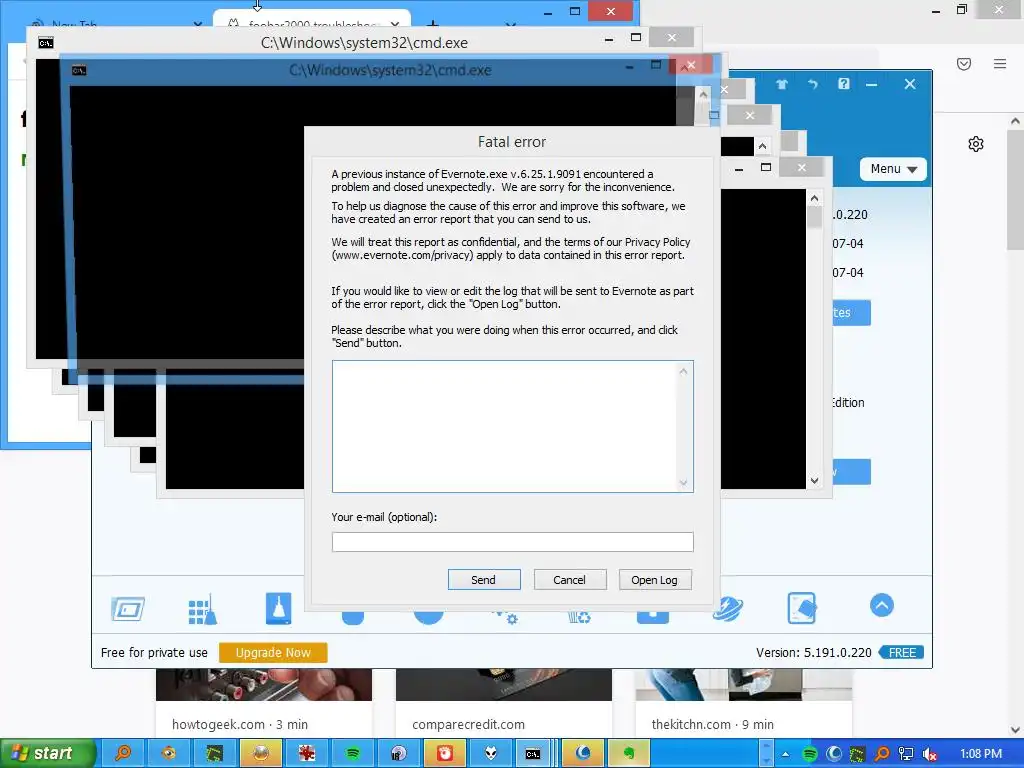Click the speaker-disc taskbar icon
Image resolution: width=1024 pixels, height=768 pixels.
pyautogui.click(x=399, y=753)
